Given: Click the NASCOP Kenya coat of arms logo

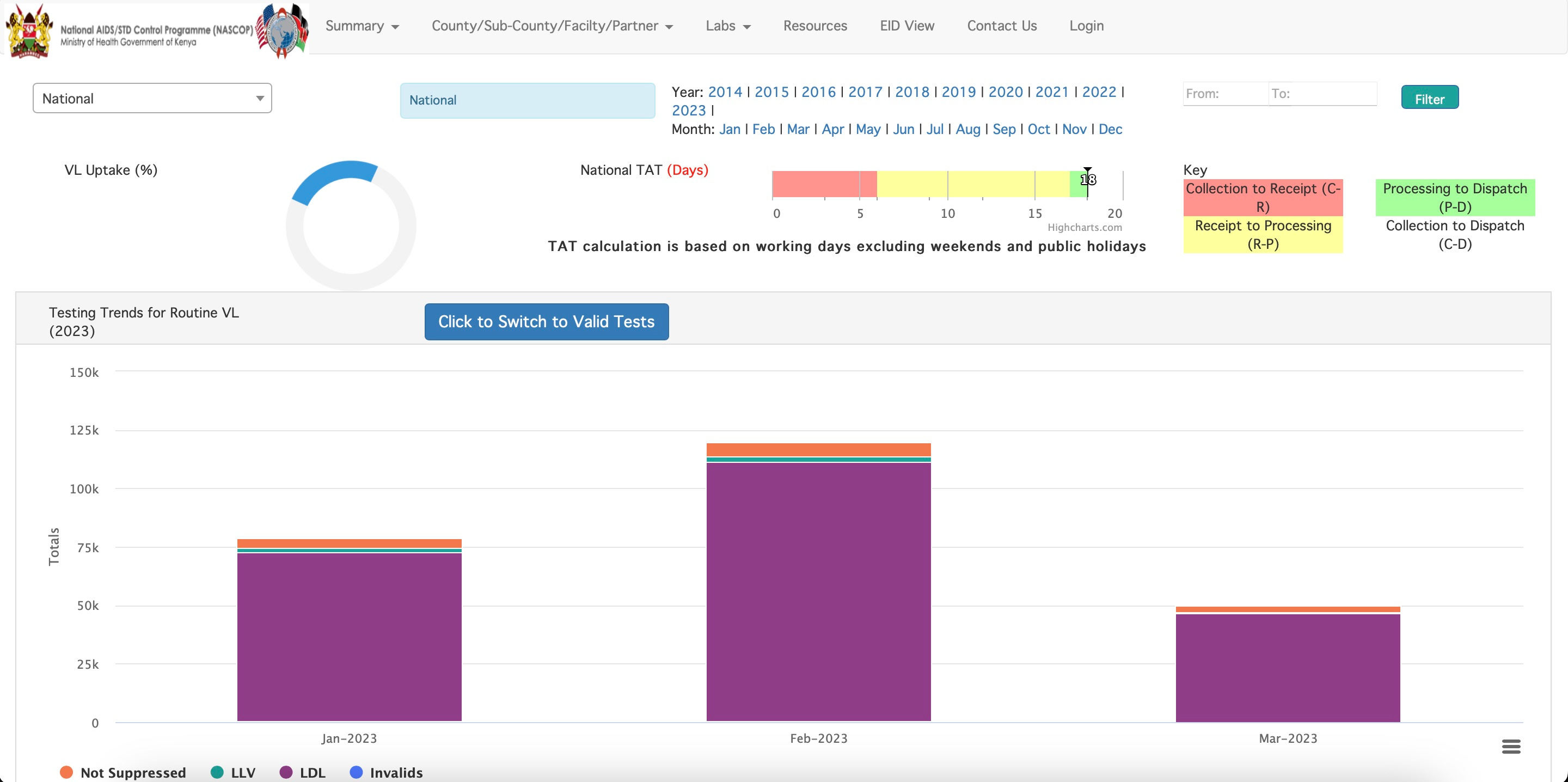Looking at the screenshot, I should [x=29, y=30].
